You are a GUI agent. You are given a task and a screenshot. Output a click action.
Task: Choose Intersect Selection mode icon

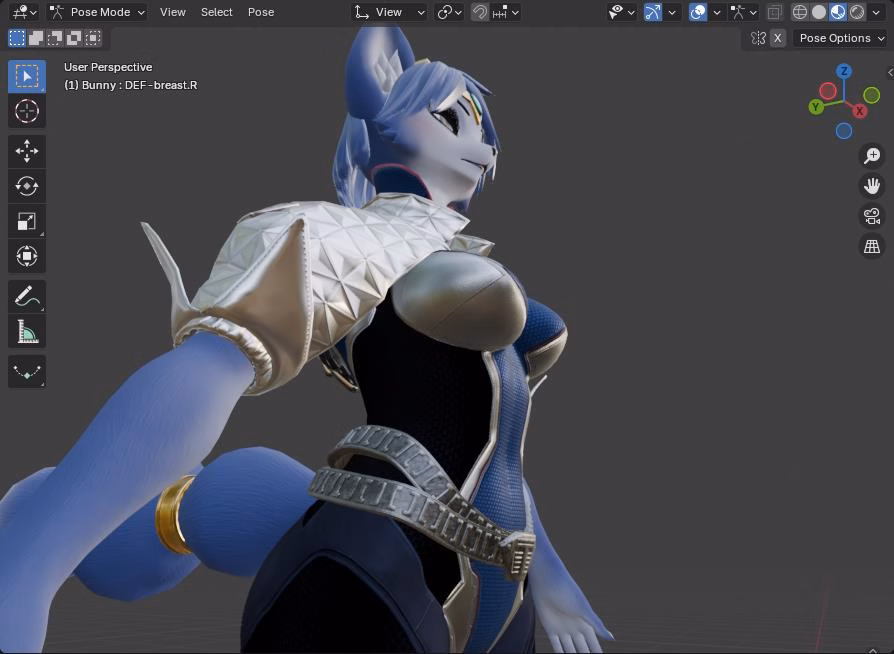tap(93, 38)
